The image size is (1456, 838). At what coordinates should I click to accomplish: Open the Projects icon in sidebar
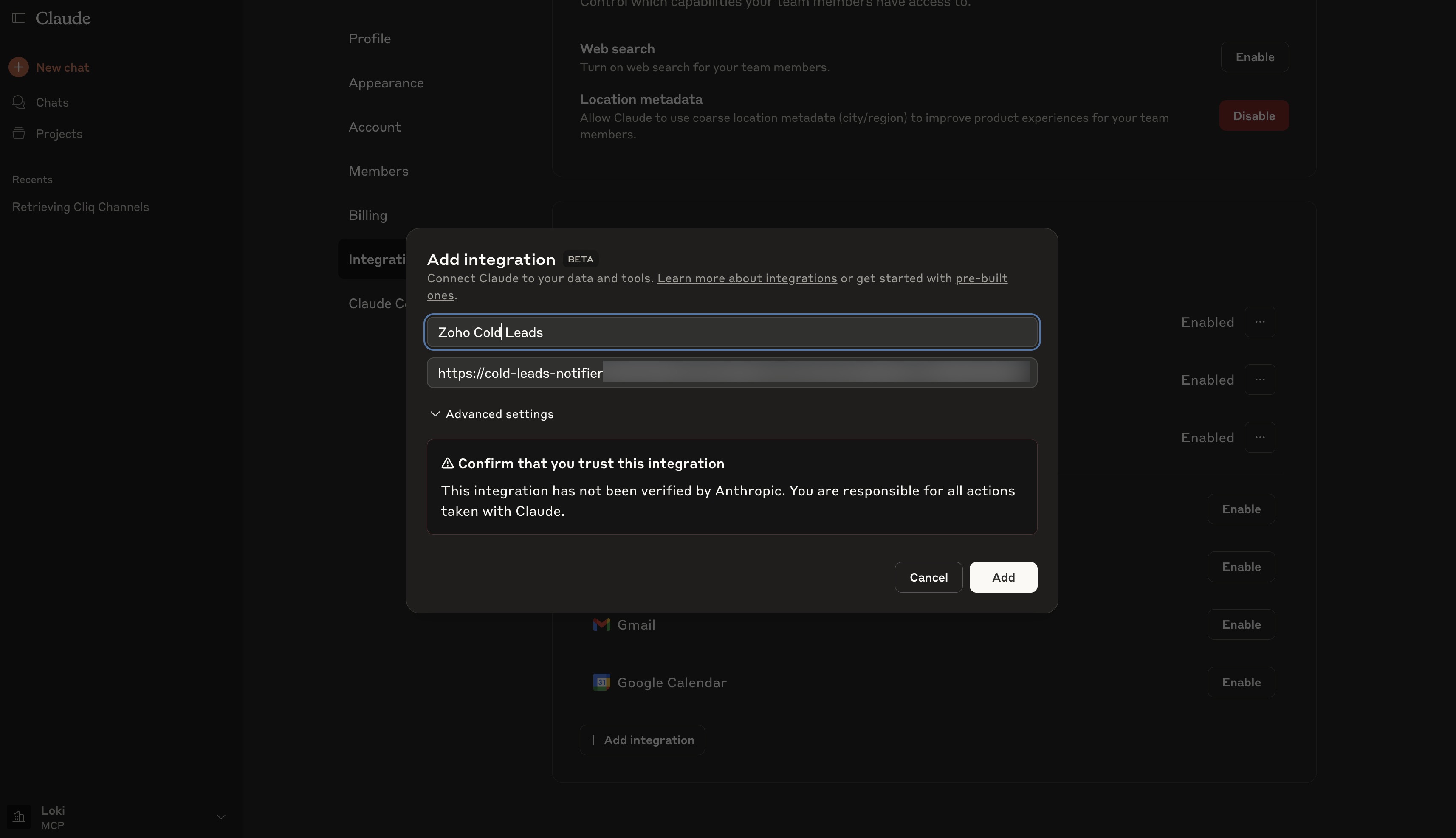[18, 134]
